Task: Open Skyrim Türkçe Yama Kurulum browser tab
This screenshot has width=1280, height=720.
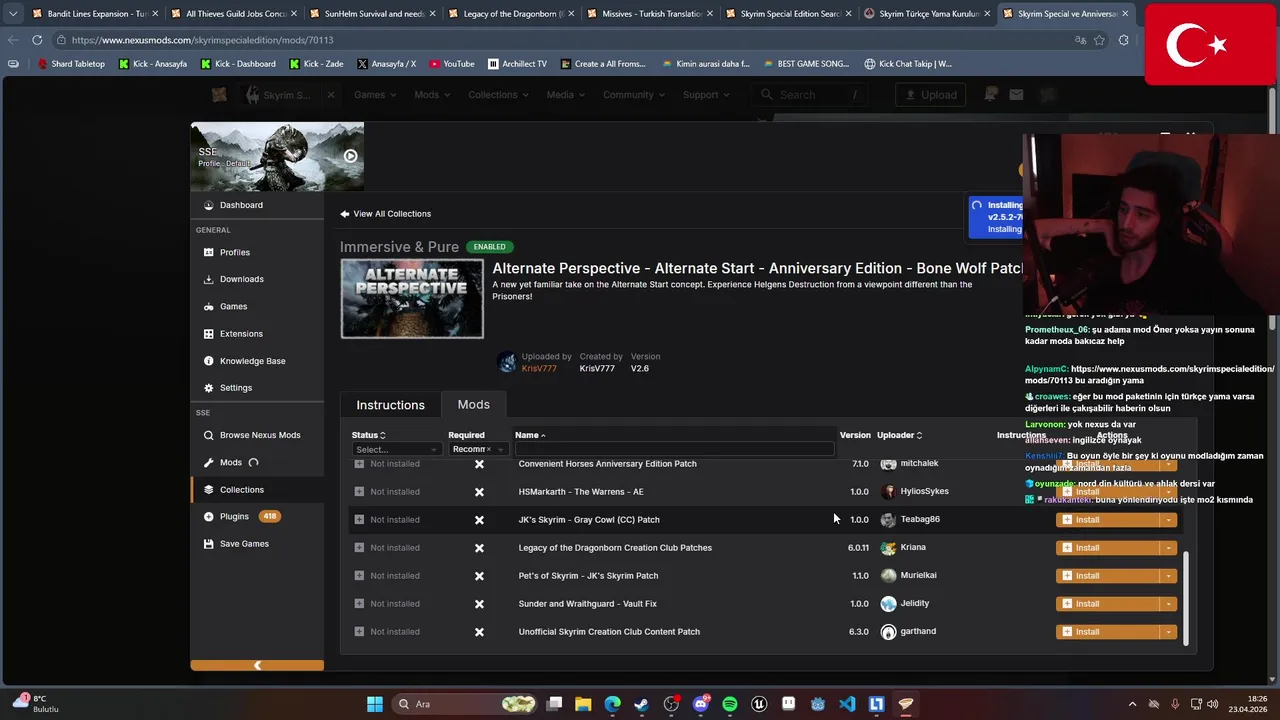Action: (x=928, y=14)
